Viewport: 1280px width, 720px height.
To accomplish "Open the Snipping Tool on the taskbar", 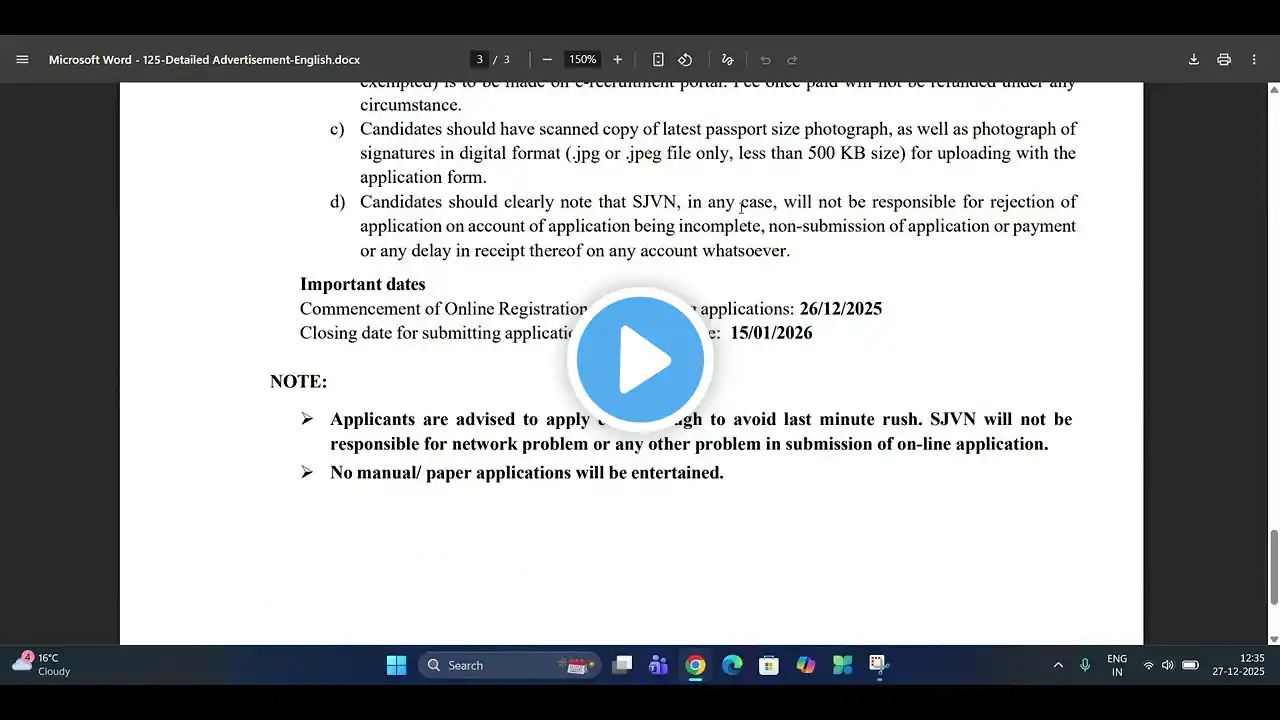I will [x=878, y=665].
